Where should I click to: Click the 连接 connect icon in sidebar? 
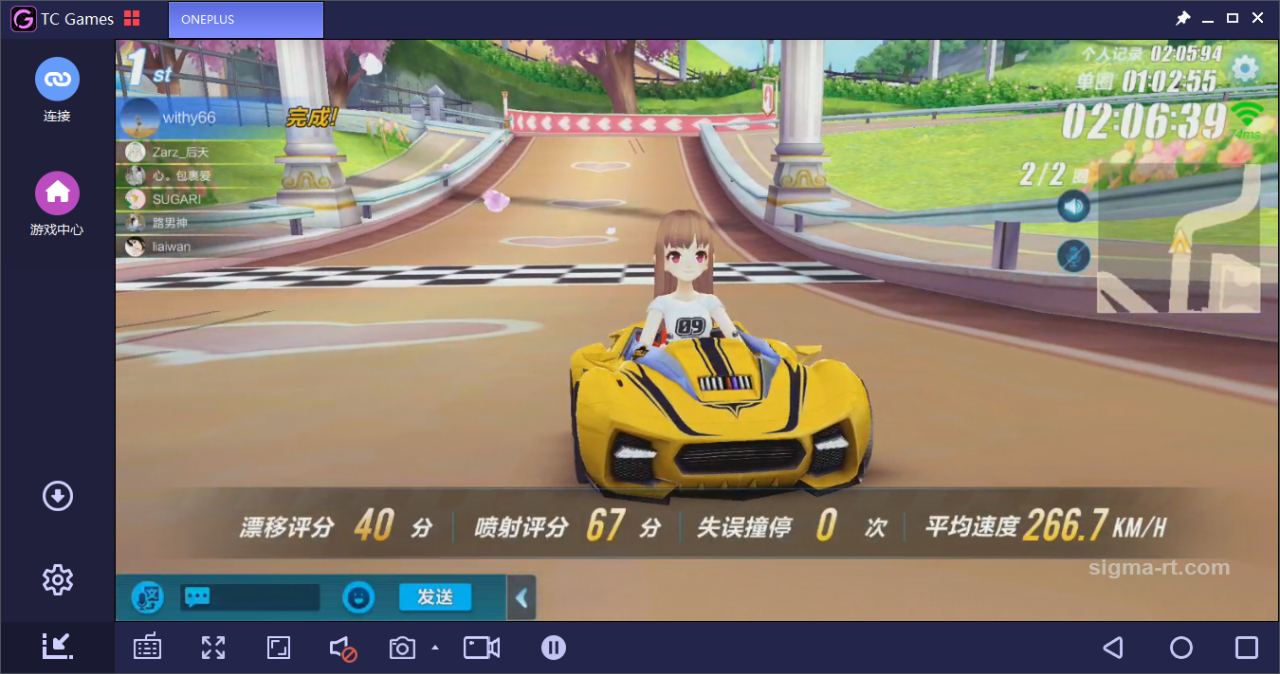point(57,79)
